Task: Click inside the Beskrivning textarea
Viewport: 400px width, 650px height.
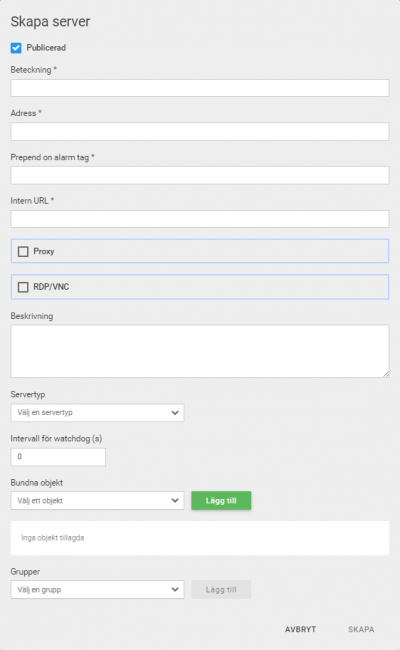Action: click(x=200, y=351)
